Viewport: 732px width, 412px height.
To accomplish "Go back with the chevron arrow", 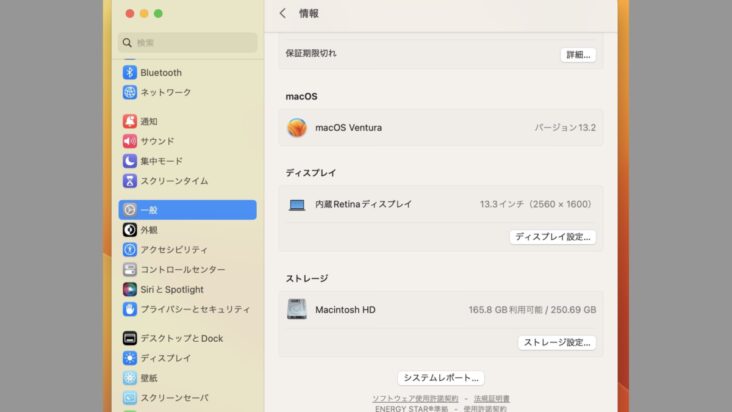I will [x=282, y=13].
